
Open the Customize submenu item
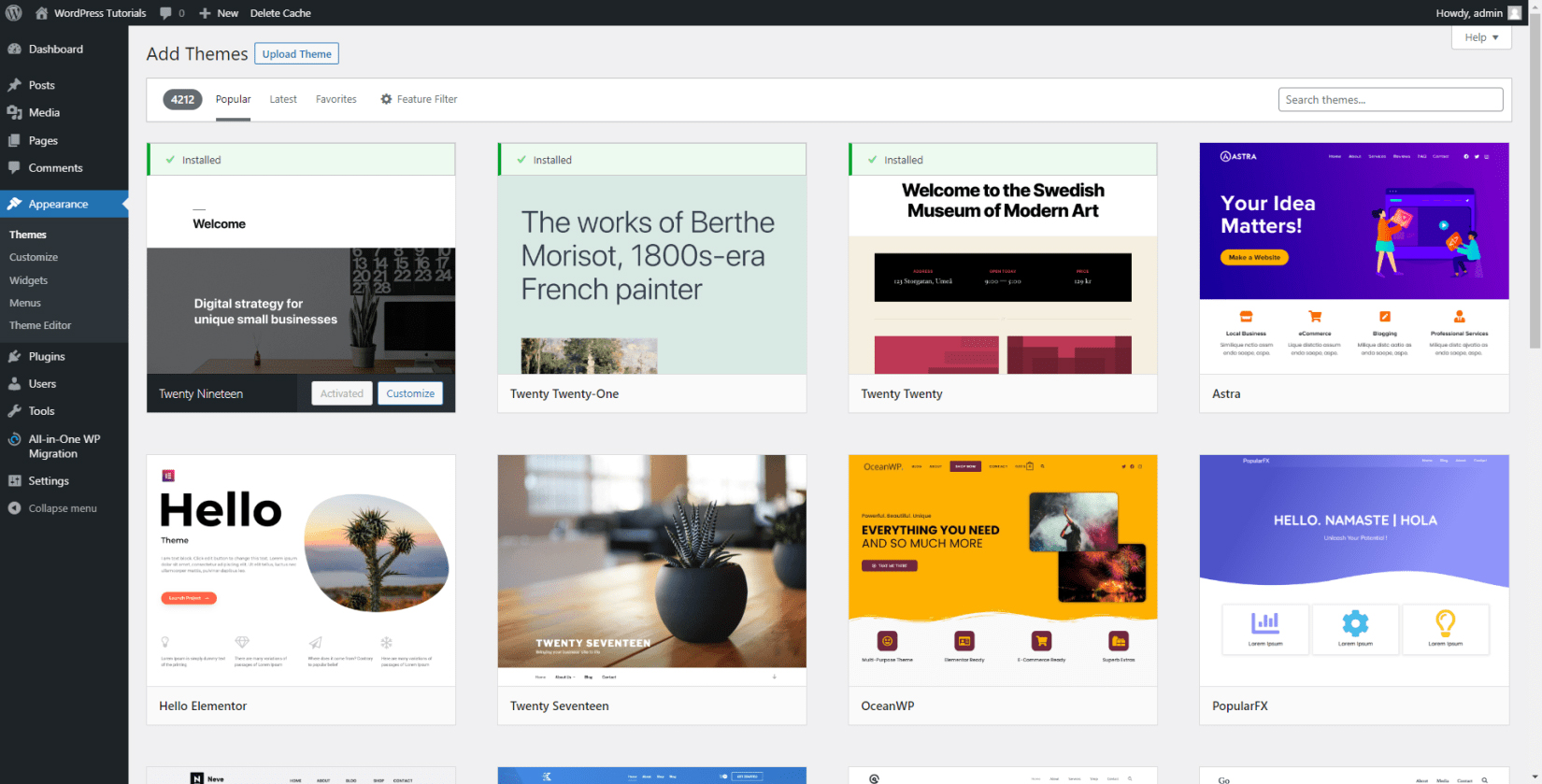(34, 257)
